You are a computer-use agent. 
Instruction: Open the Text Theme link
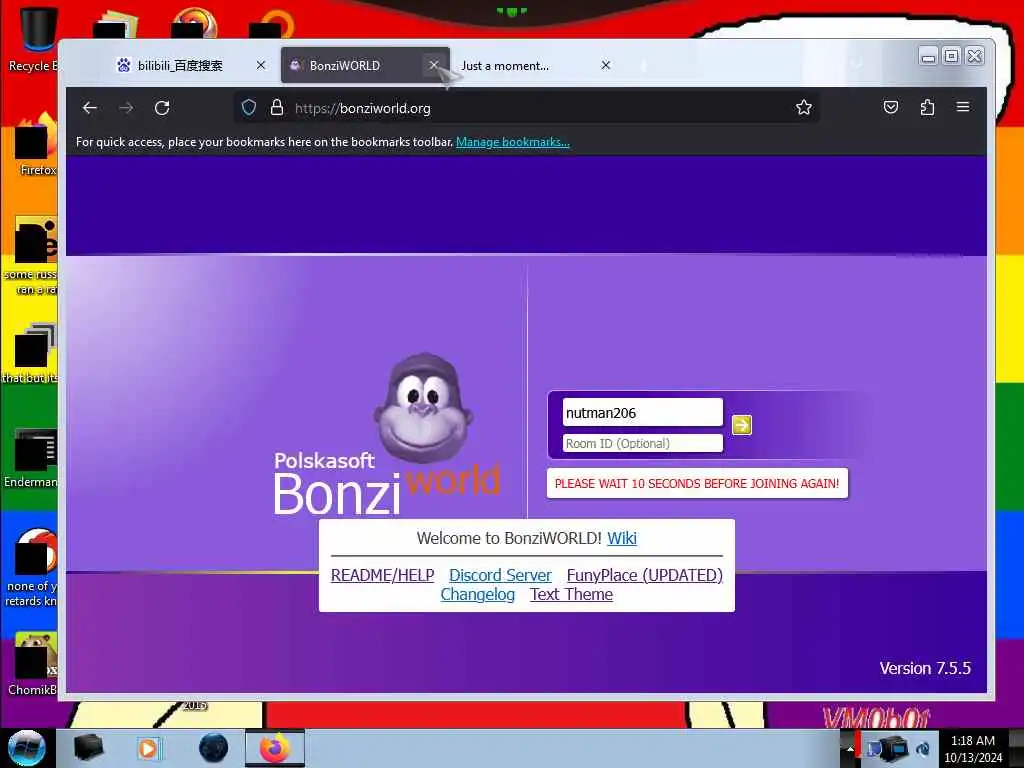[571, 594]
